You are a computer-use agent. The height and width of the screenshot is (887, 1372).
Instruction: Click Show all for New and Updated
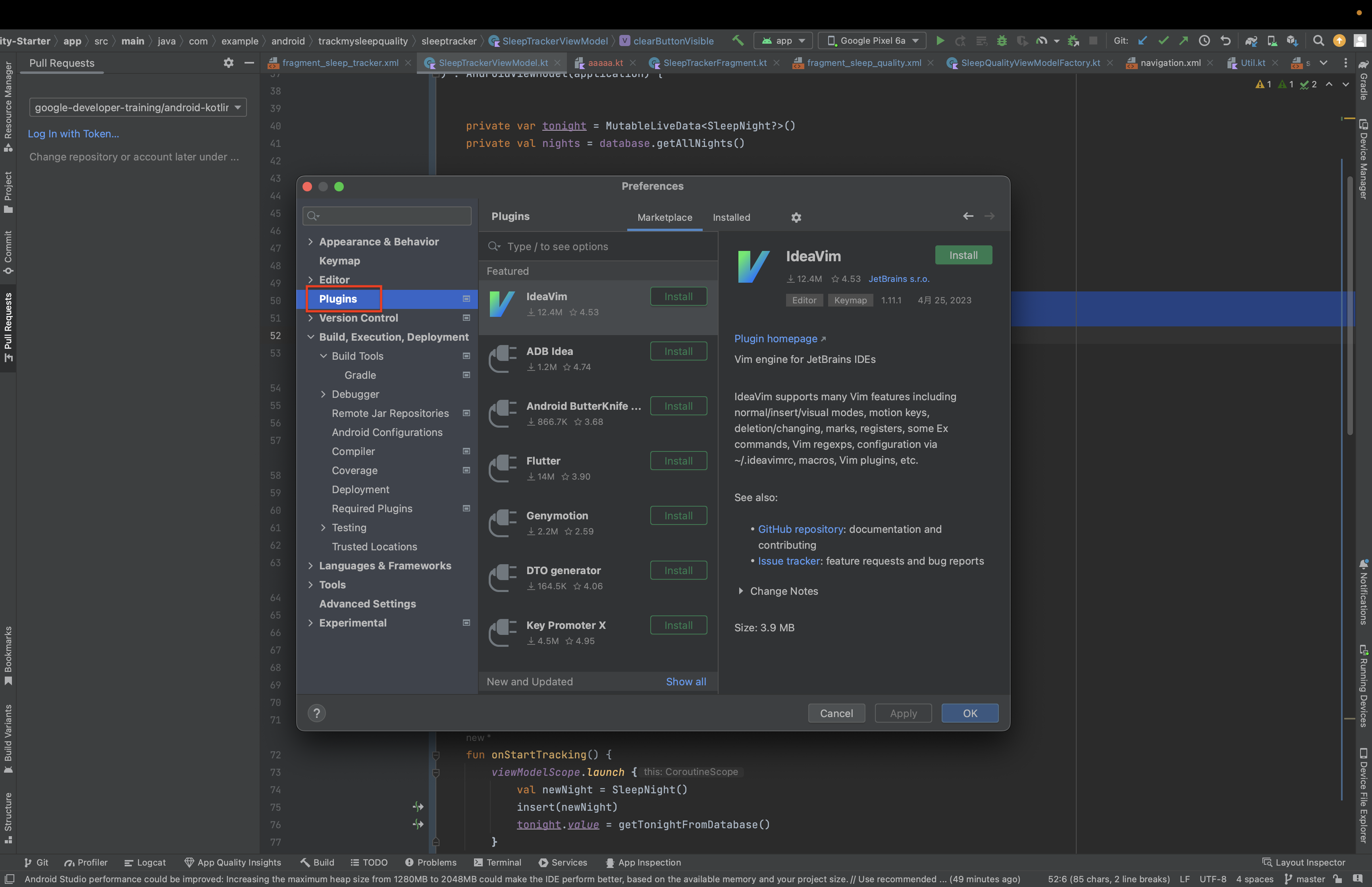coord(686,681)
